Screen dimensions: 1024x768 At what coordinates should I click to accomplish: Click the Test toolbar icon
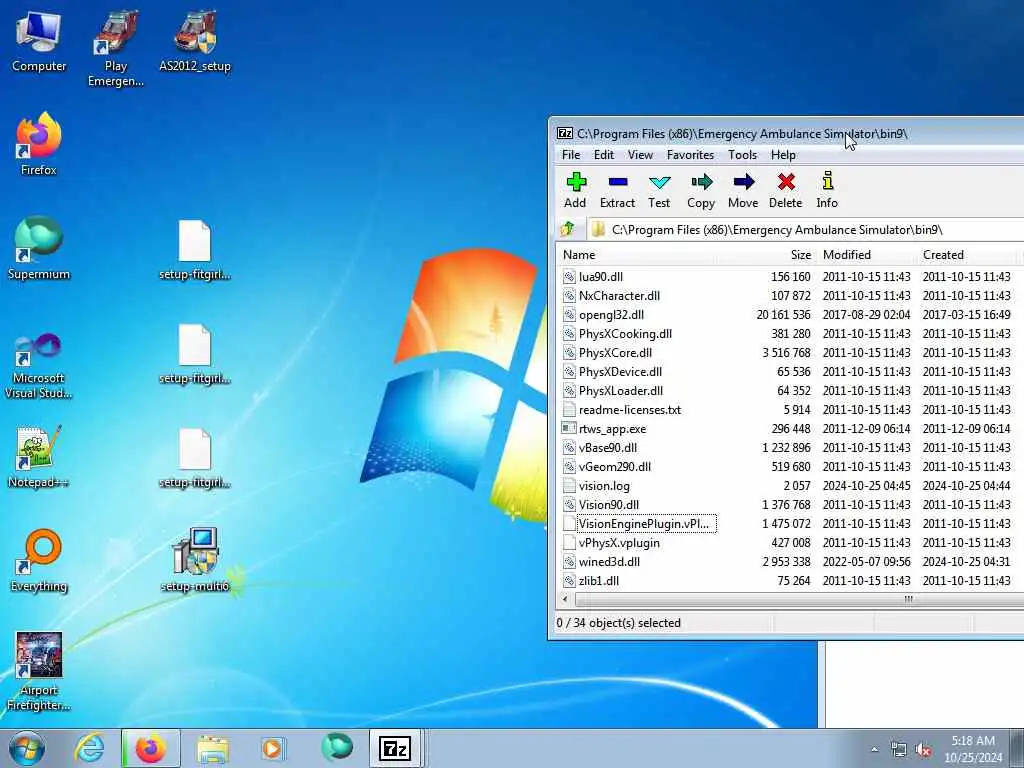659,190
